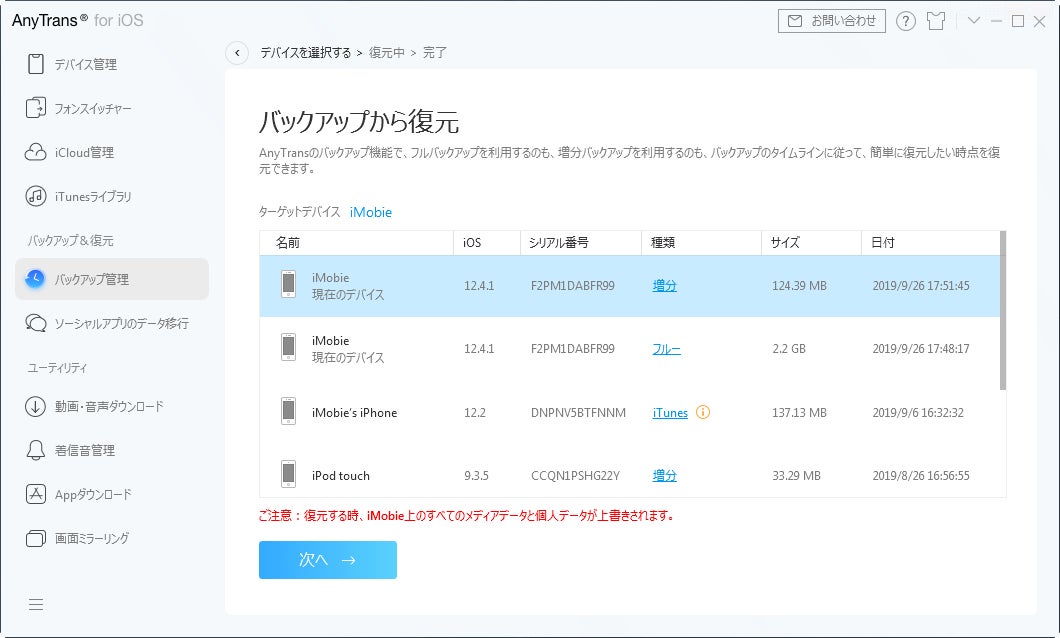Click the App Store icon for Appダウンロード
The height and width of the screenshot is (638, 1060).
coord(35,494)
